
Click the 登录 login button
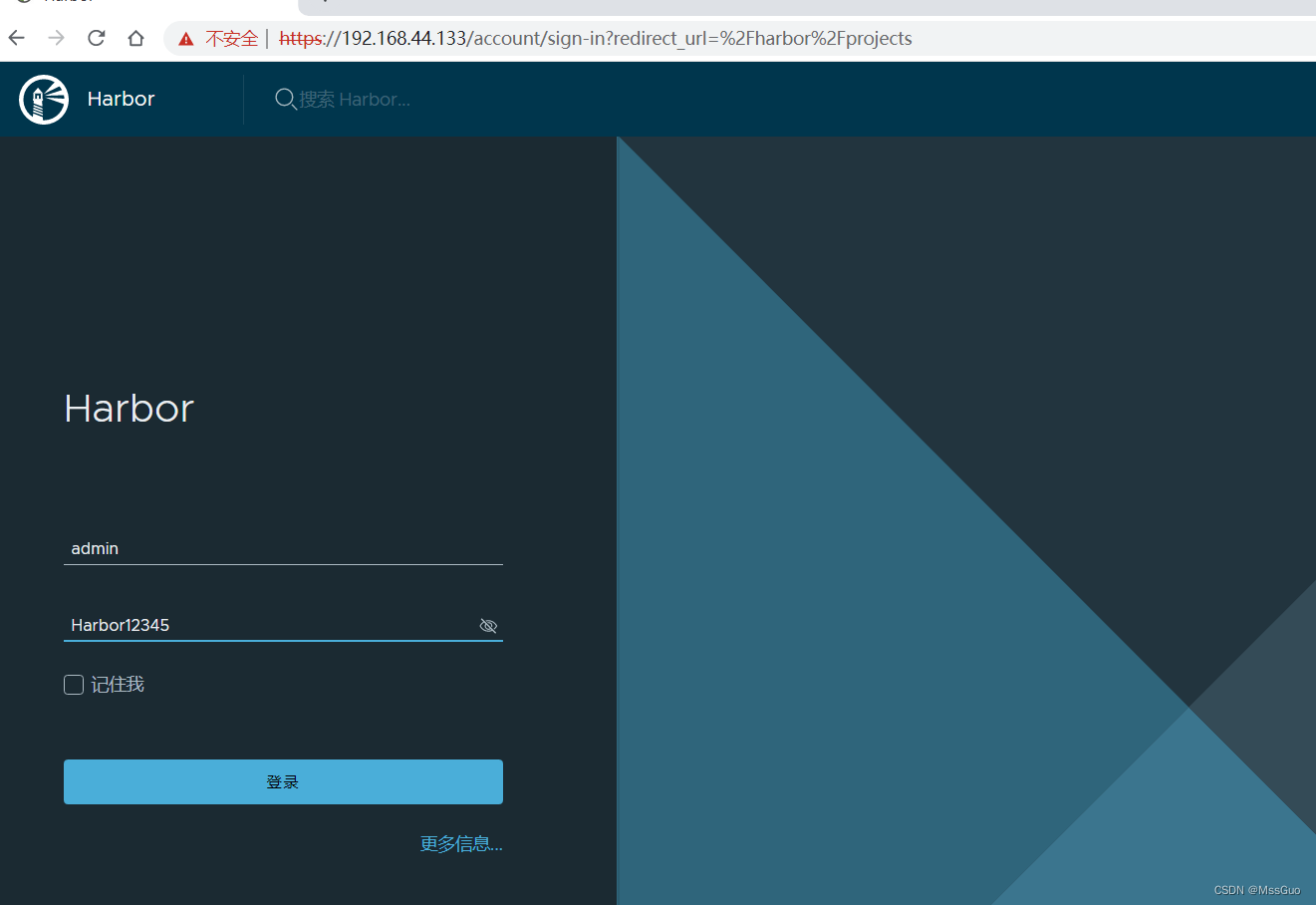283,781
